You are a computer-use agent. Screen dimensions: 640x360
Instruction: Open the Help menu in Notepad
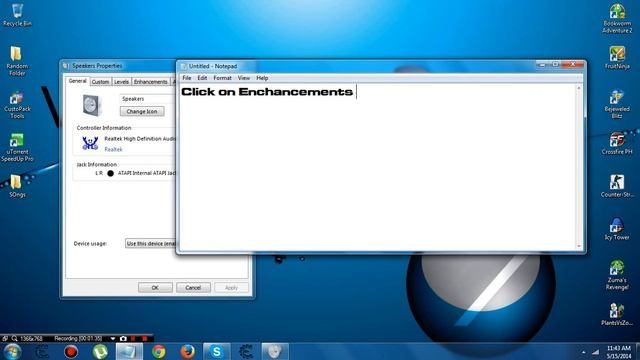tap(262, 78)
